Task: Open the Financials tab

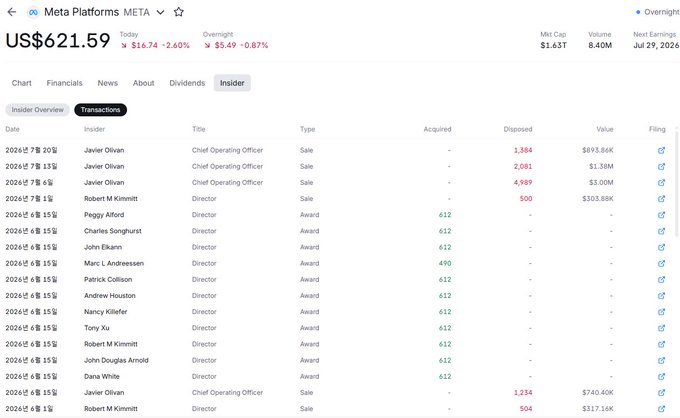Action: (x=64, y=83)
